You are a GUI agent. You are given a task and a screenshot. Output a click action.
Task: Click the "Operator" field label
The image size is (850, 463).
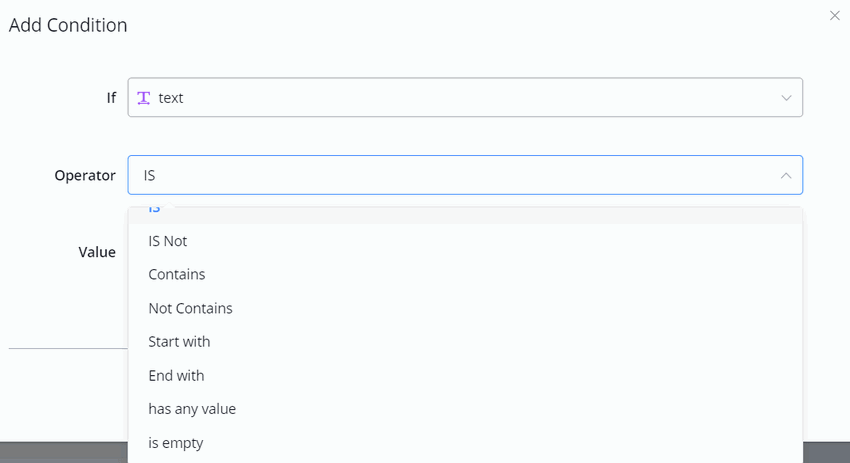[x=85, y=175]
